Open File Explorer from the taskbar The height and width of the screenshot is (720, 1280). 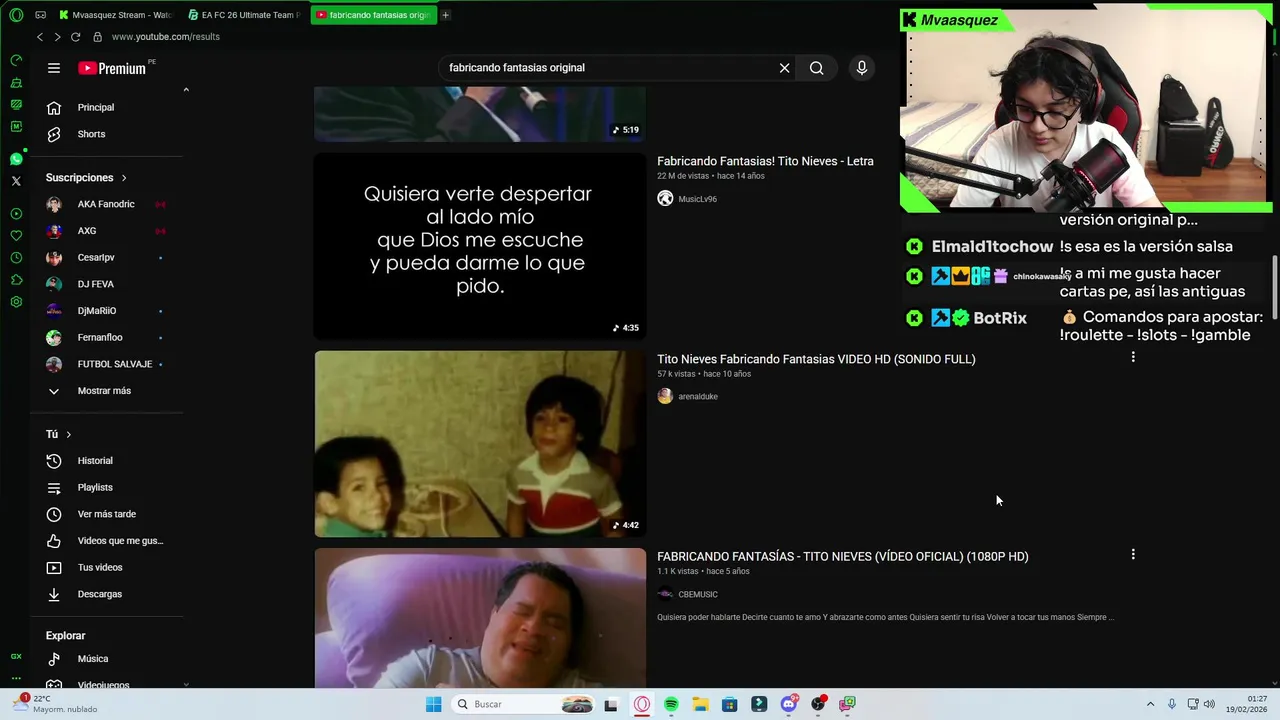click(x=700, y=704)
